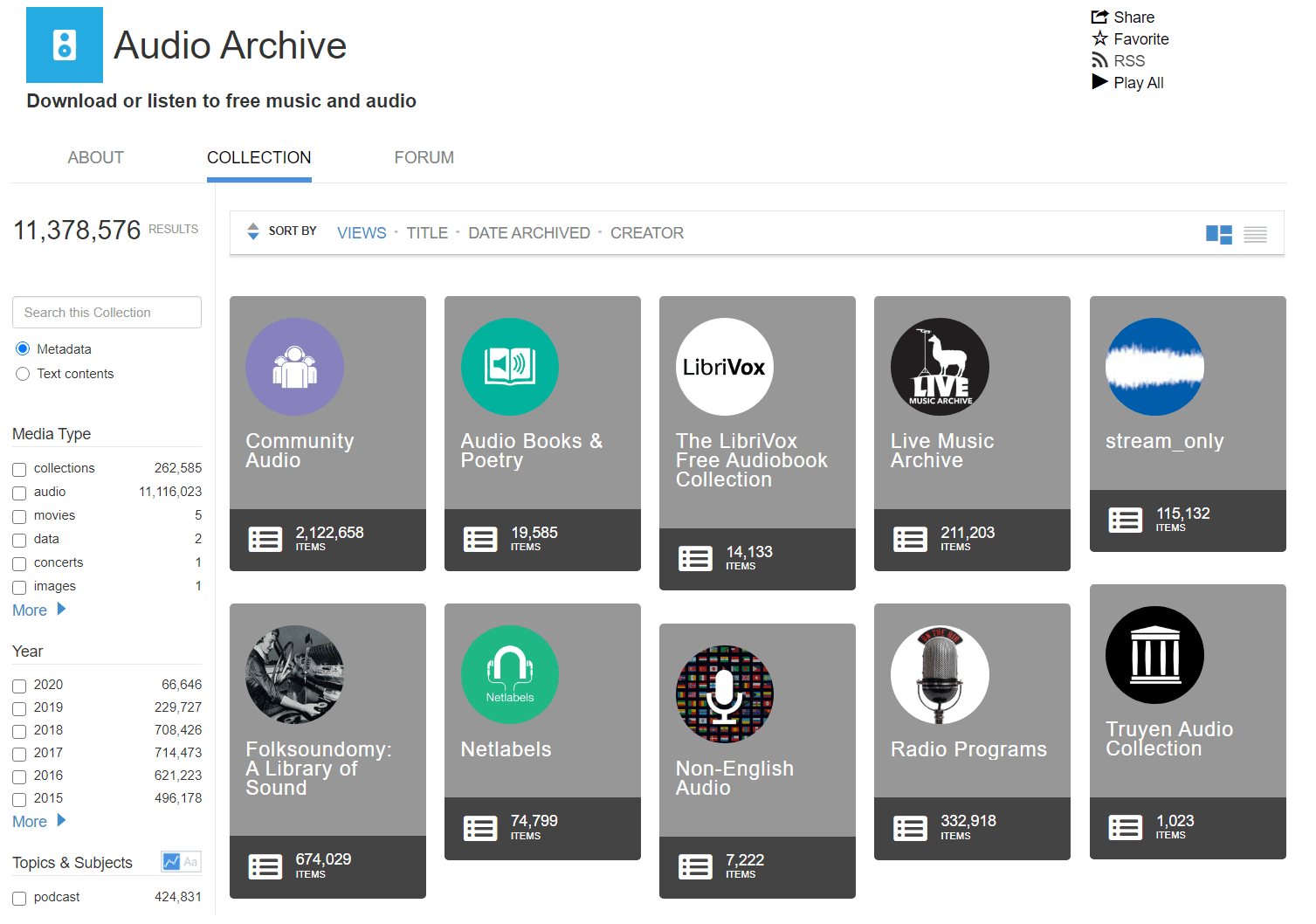Select the Text contents radio button
Image resolution: width=1316 pixels, height=924 pixels.
point(23,374)
